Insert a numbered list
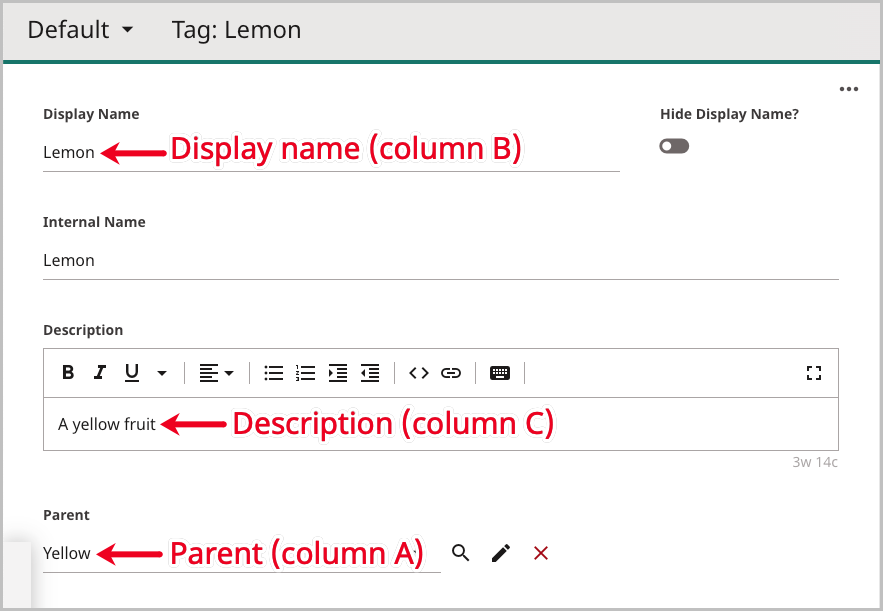This screenshot has height=611, width=883. [306, 373]
